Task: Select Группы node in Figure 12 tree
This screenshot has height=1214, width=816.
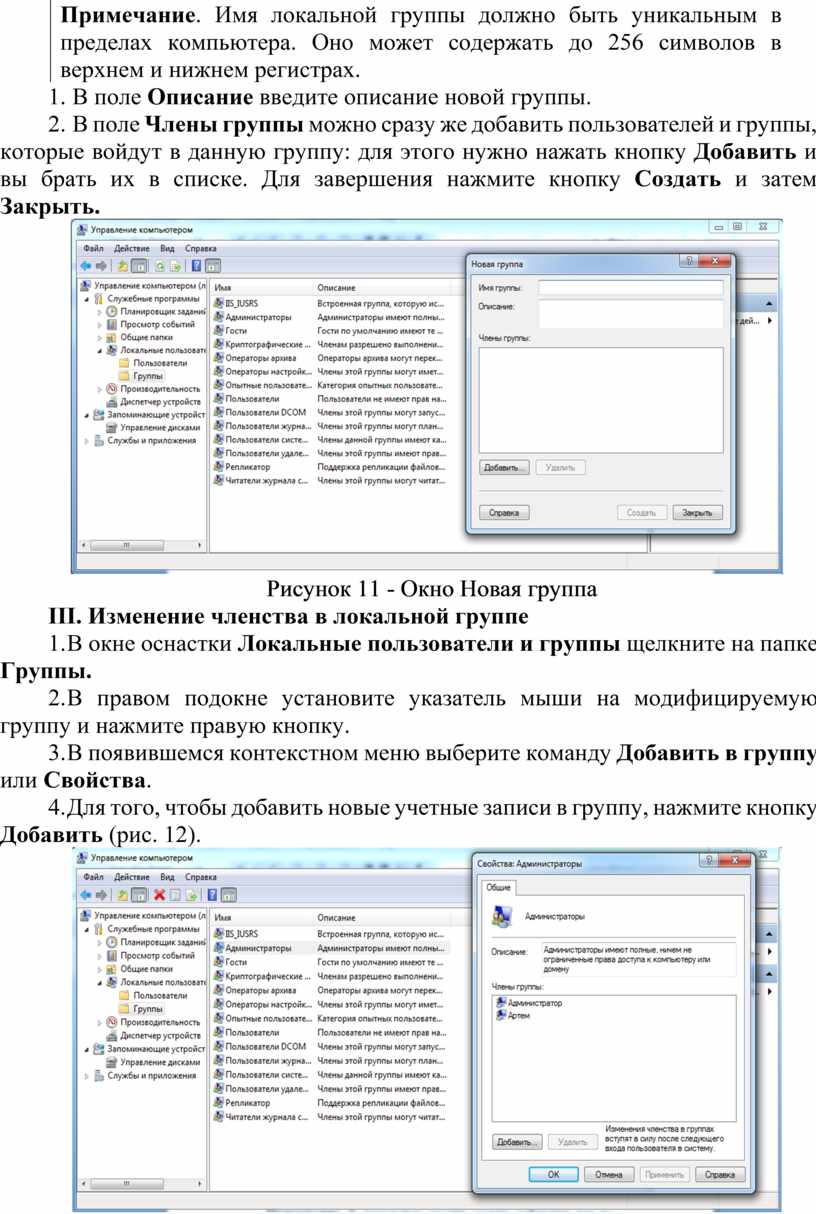Action: click(x=148, y=1009)
